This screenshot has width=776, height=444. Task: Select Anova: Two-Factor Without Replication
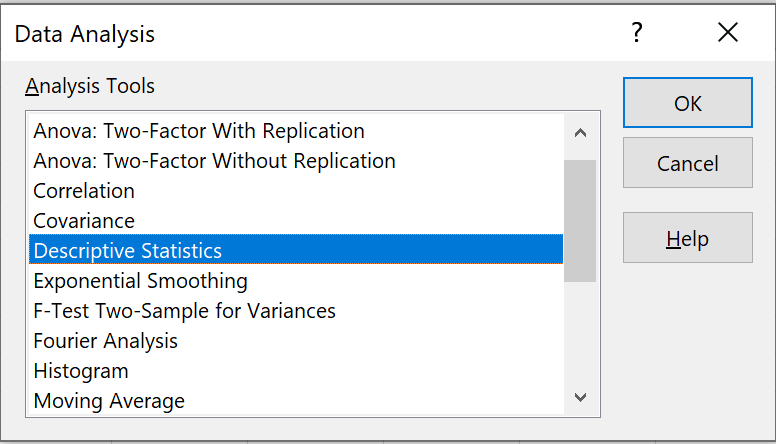click(296, 161)
